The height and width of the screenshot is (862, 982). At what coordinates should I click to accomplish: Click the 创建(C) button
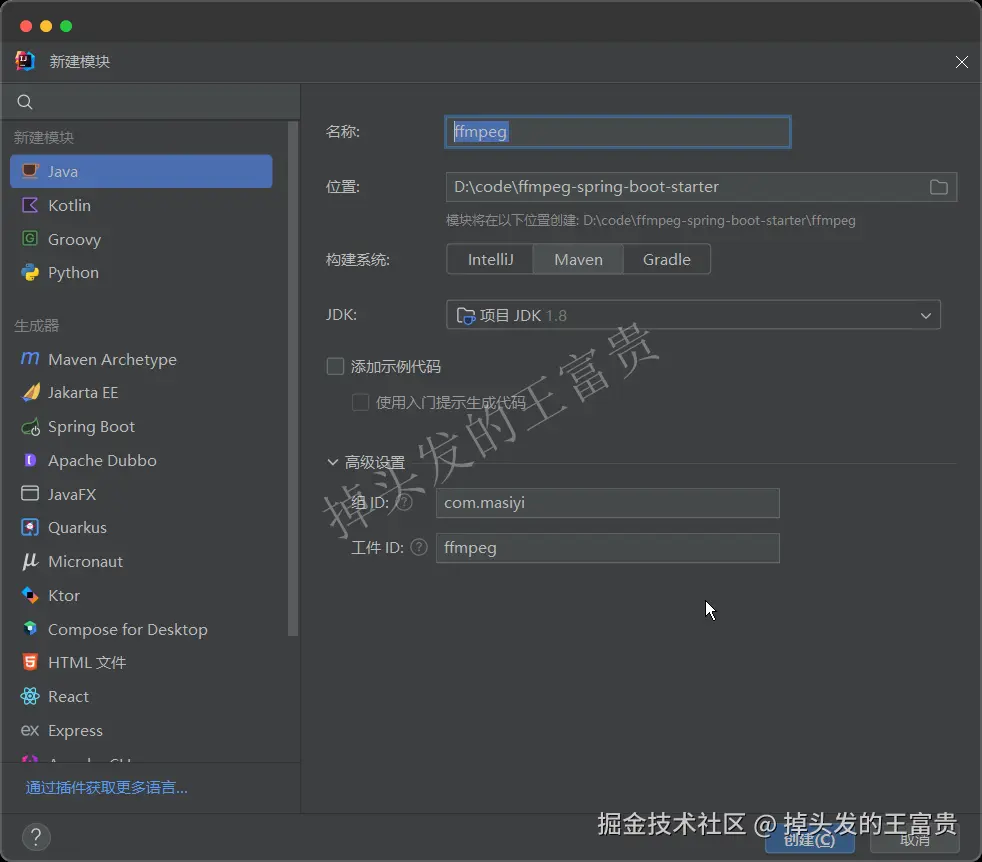tap(809, 839)
